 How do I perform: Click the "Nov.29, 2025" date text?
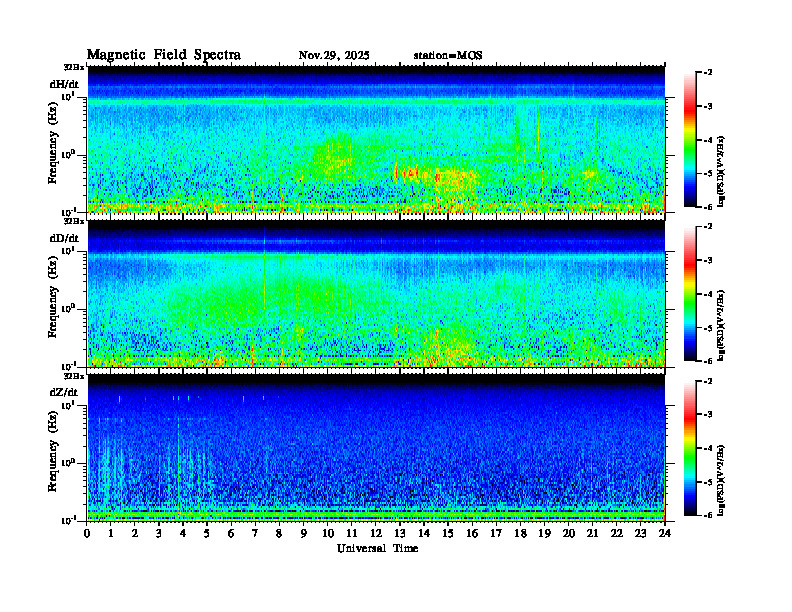(x=334, y=56)
